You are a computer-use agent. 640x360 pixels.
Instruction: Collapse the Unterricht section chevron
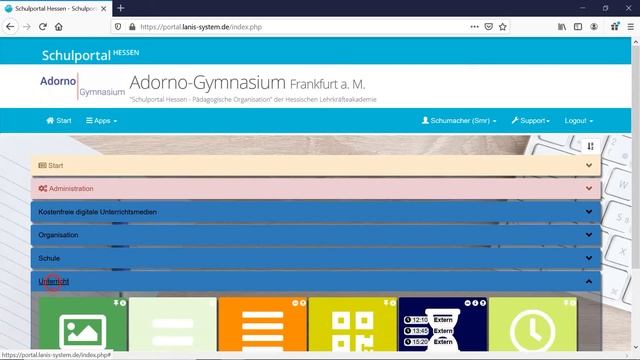pos(589,281)
